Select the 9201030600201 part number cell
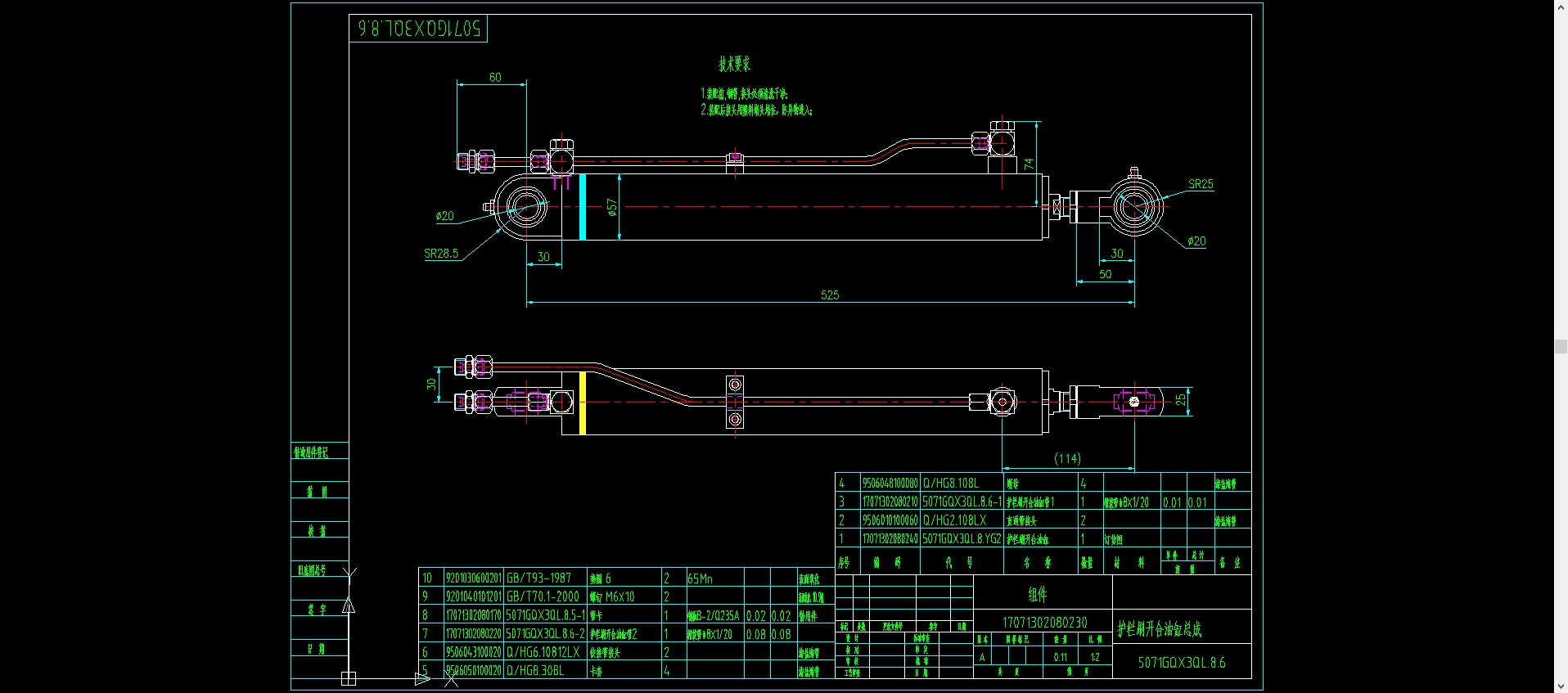The image size is (1568, 693). click(x=474, y=578)
